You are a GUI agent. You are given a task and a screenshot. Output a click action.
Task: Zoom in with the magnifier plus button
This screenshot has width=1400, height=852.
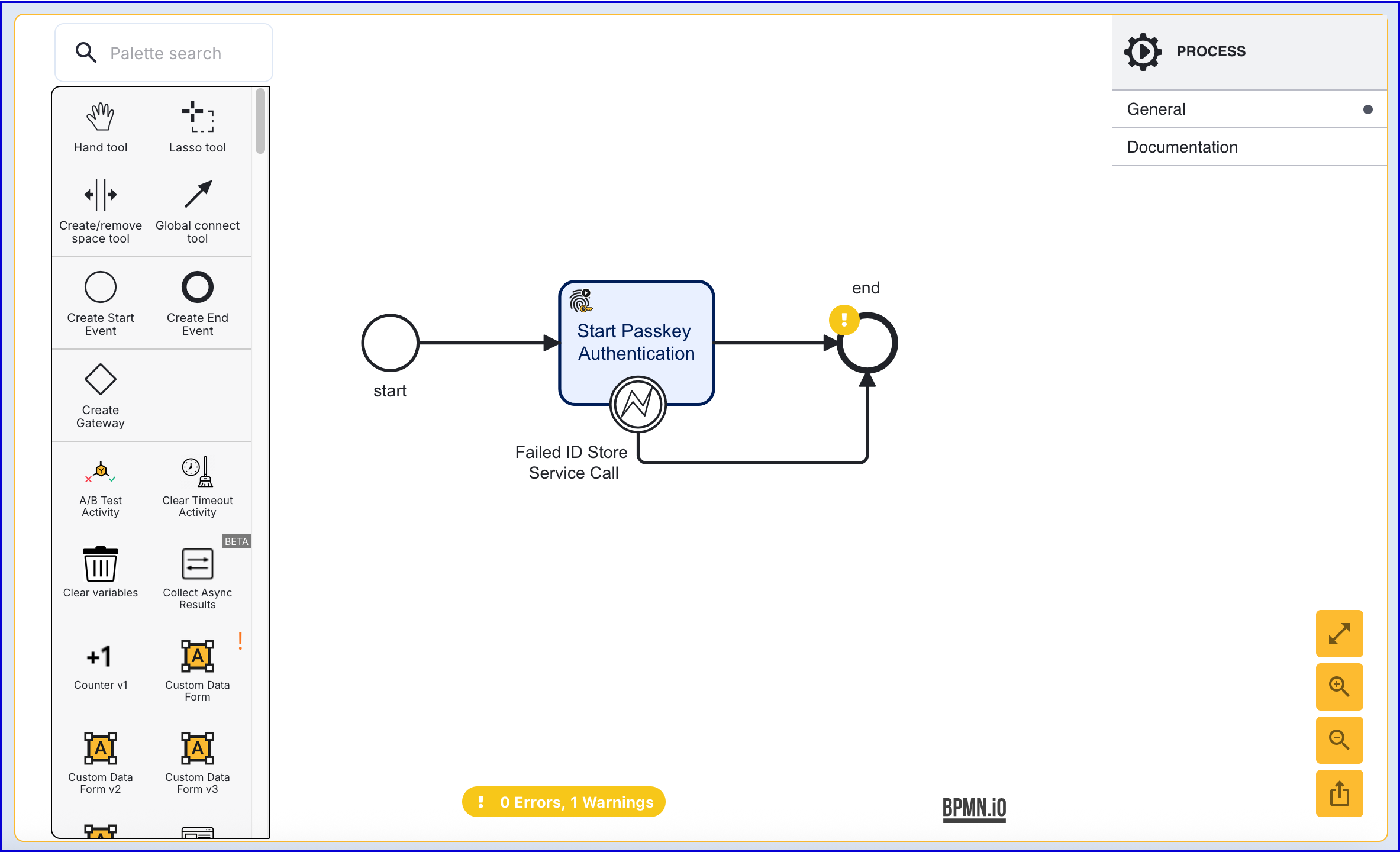click(x=1338, y=687)
